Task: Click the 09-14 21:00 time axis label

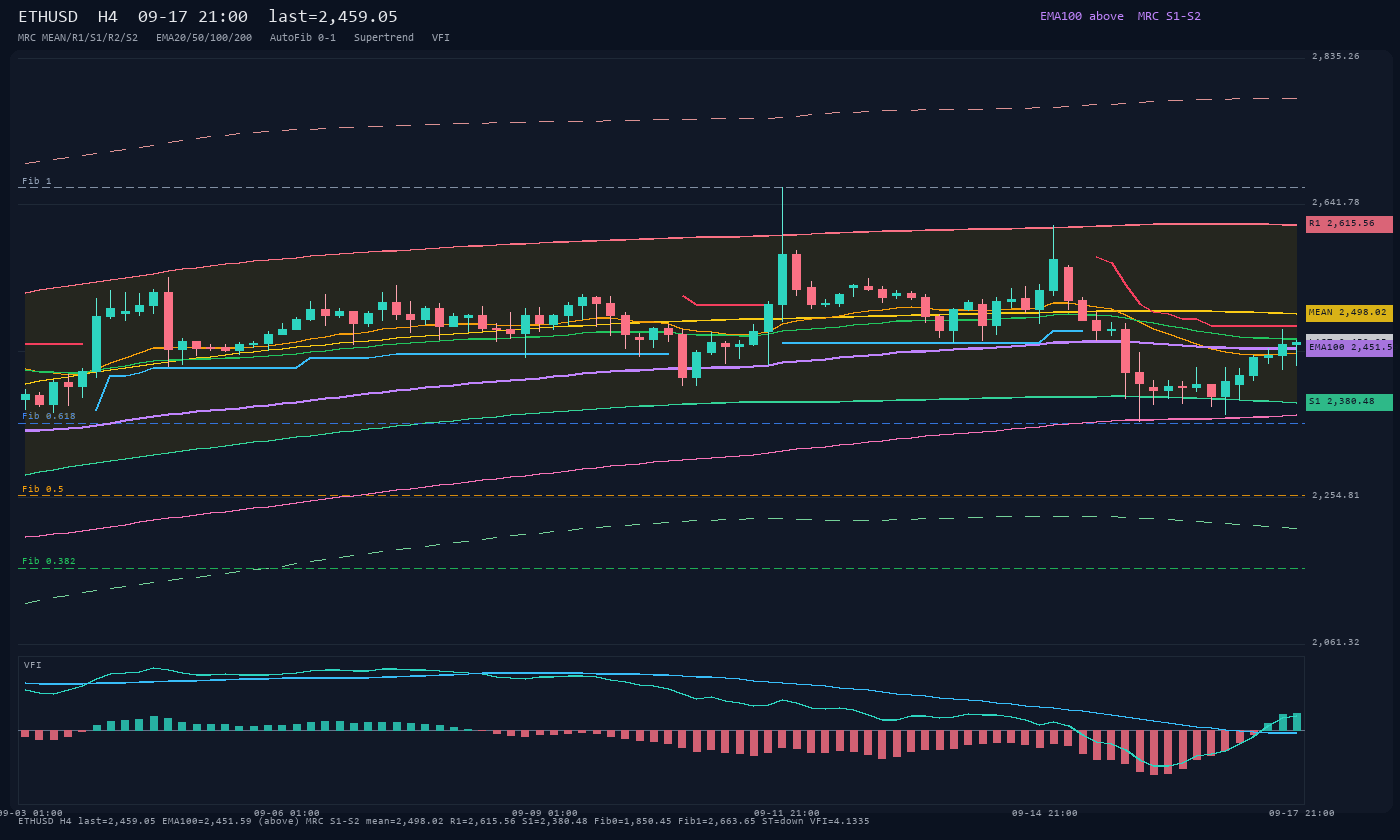Action: click(x=1045, y=813)
